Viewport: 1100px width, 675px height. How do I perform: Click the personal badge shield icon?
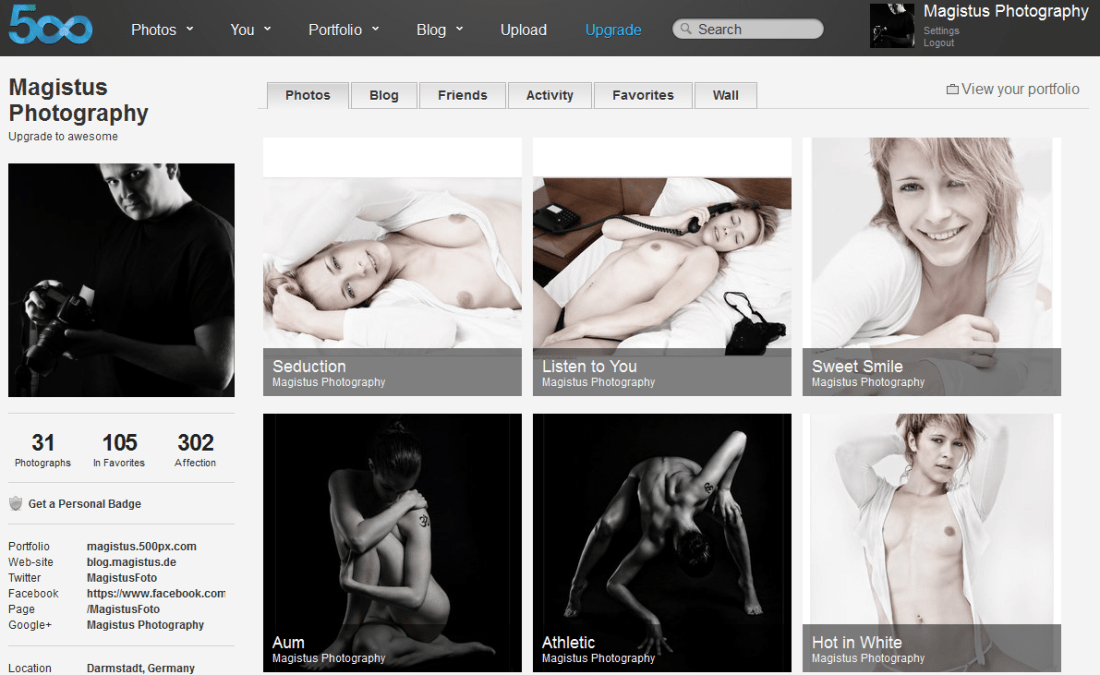click(15, 504)
